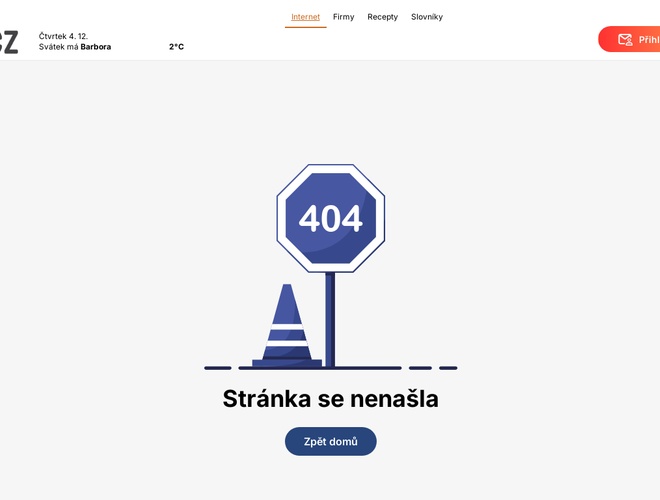Click the empty header area right of Slovníky

tap(520, 17)
